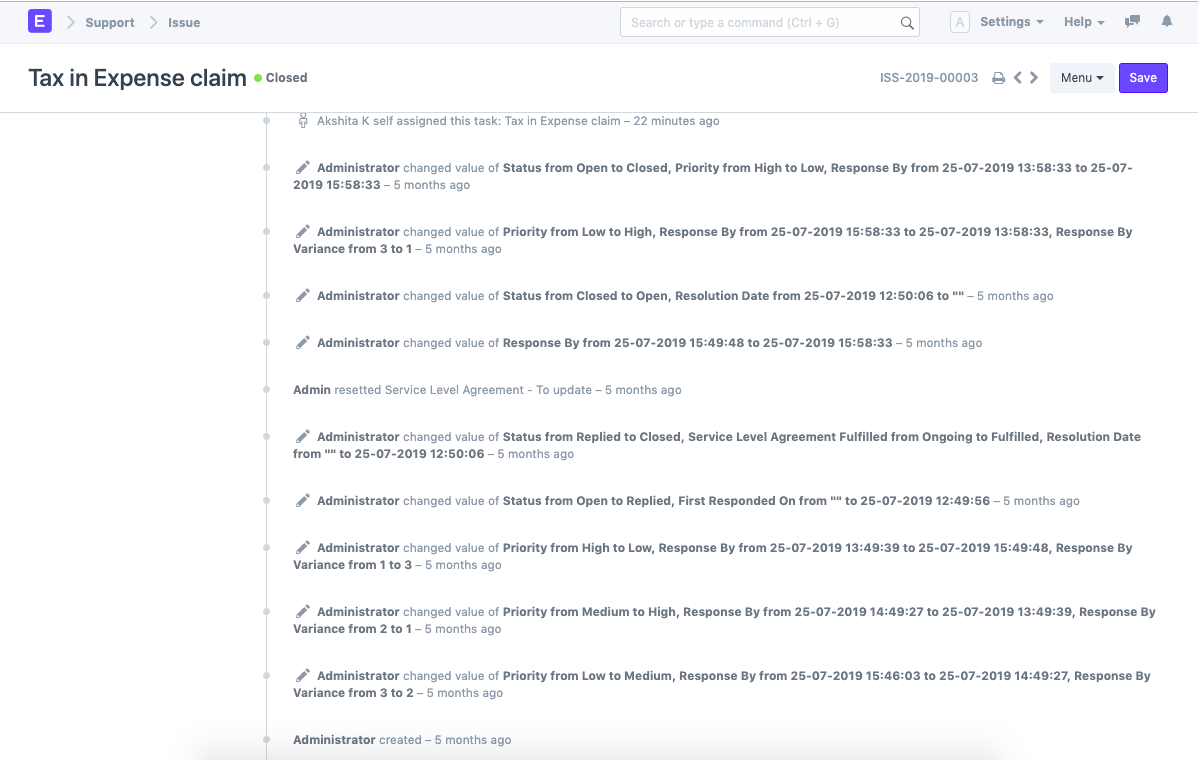
Task: Go to next document with right chevron icon
Action: (1034, 77)
